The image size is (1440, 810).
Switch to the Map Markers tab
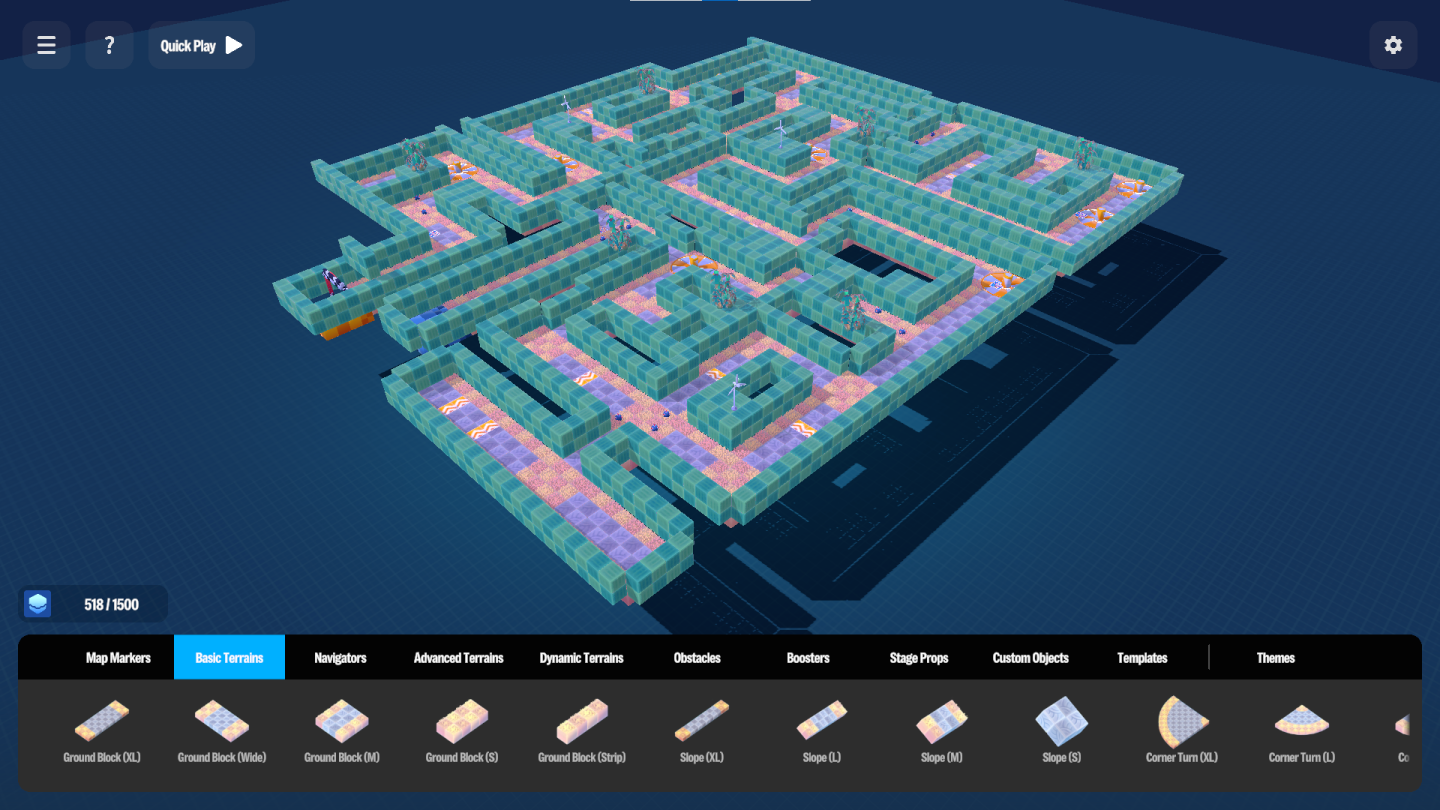[118, 658]
